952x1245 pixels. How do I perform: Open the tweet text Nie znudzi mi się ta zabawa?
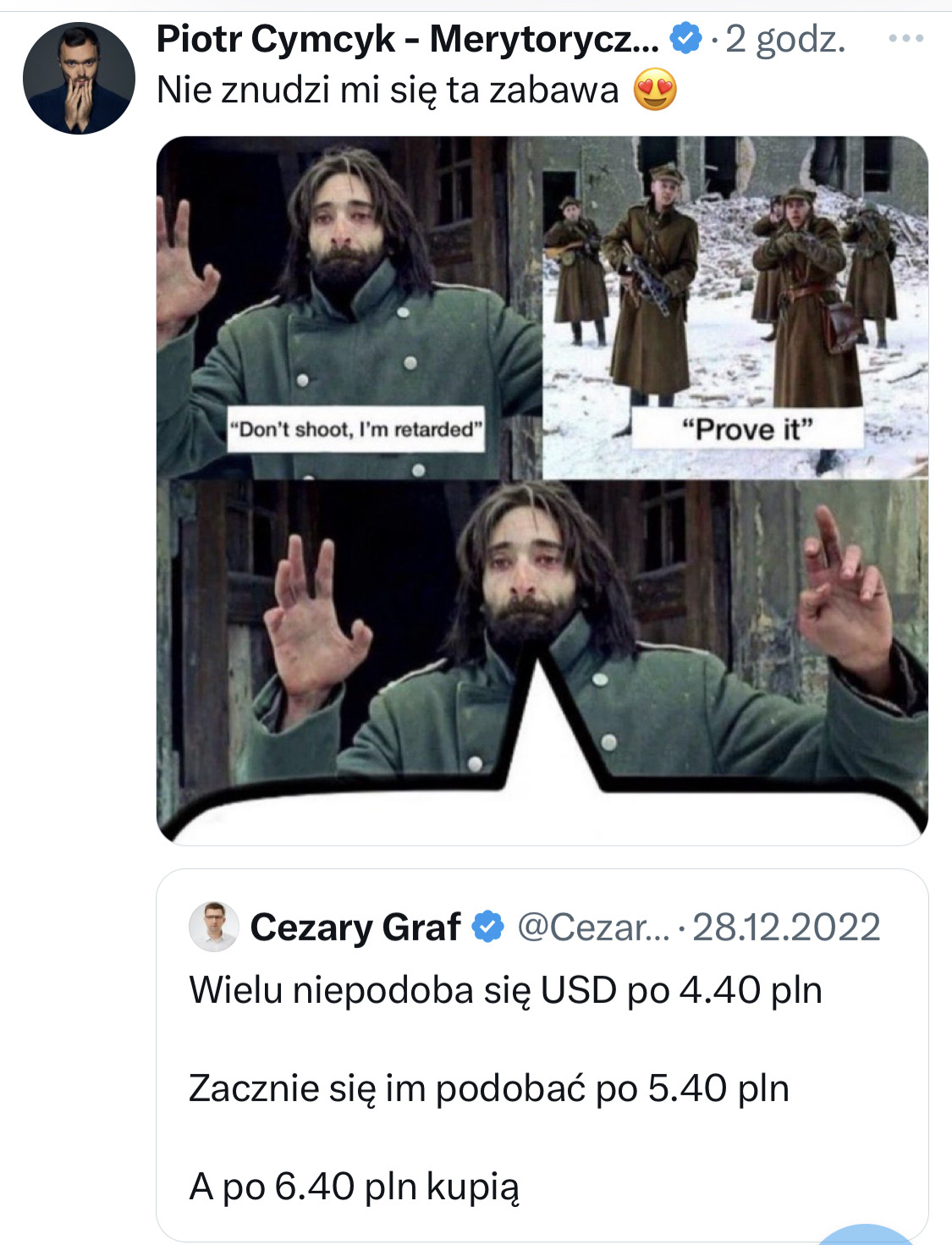388,90
